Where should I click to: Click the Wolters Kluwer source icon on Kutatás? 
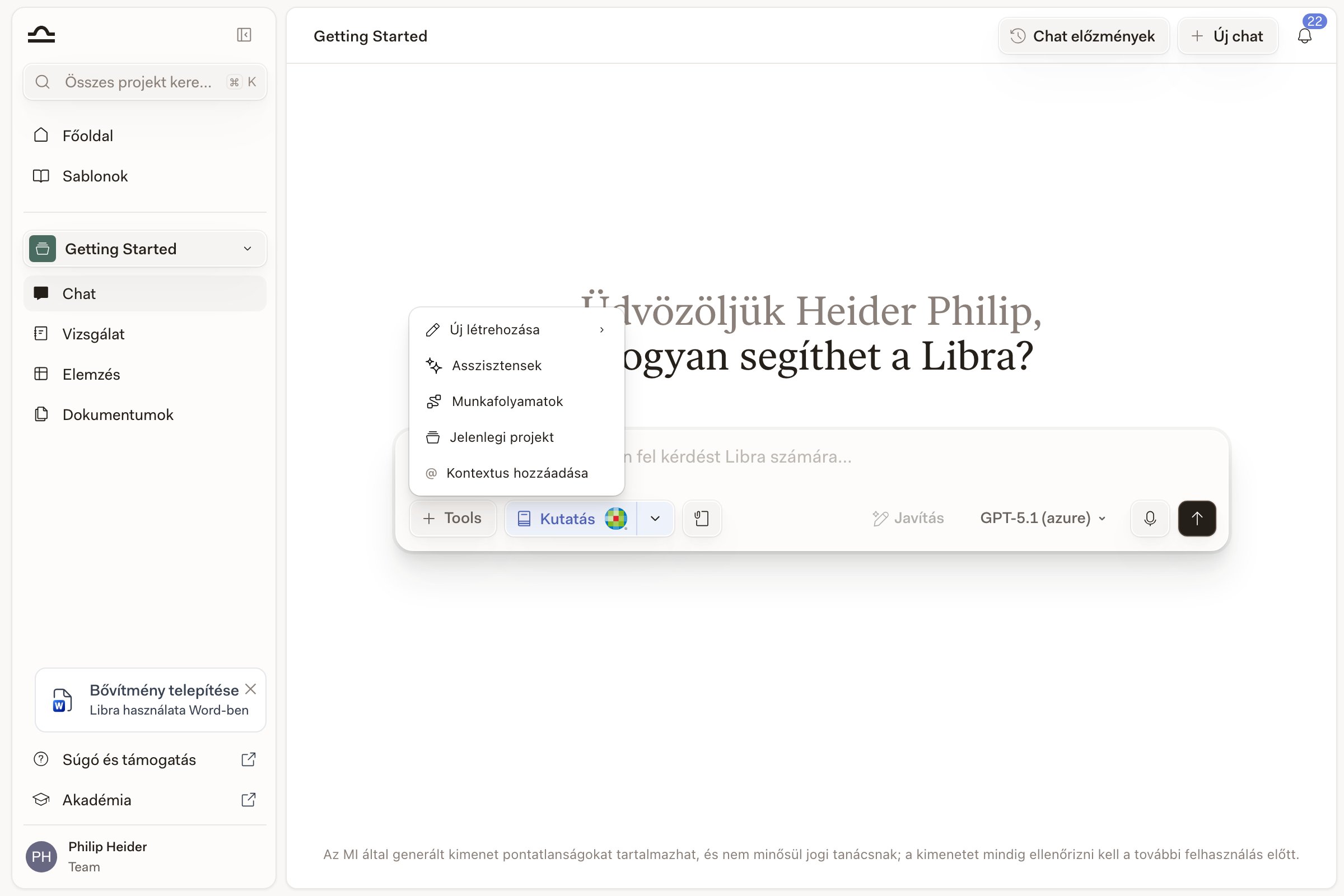coord(616,519)
